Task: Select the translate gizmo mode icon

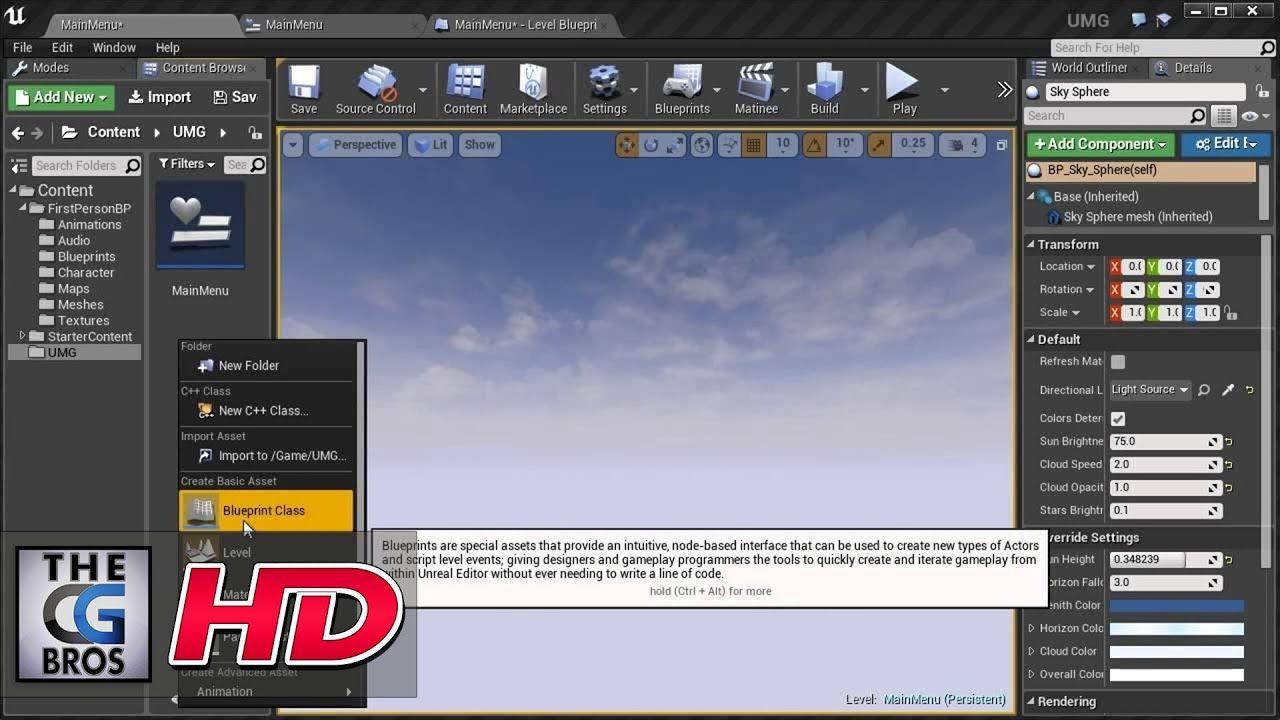Action: pos(627,145)
